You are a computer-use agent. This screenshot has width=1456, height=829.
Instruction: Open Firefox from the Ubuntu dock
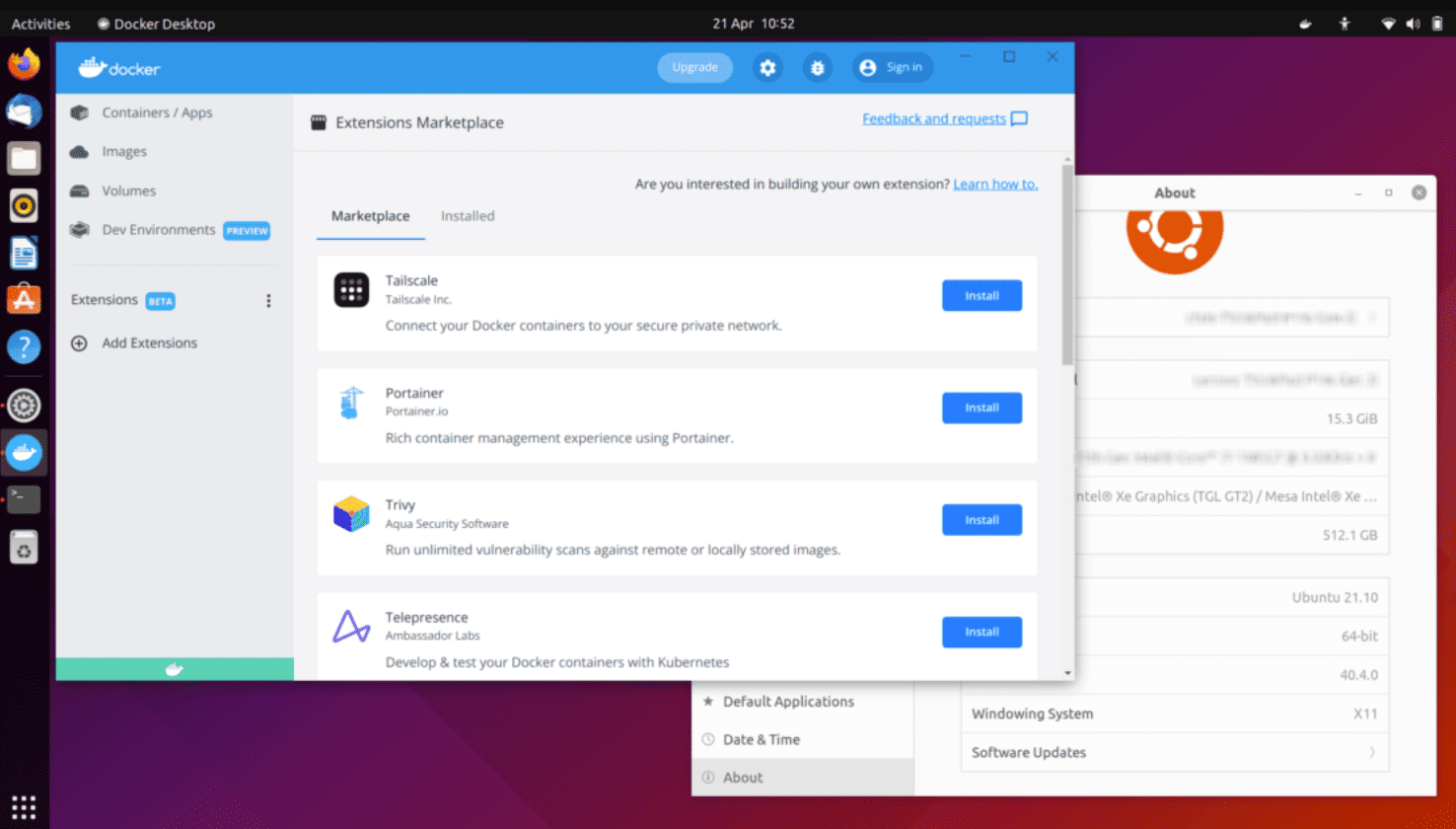(24, 64)
